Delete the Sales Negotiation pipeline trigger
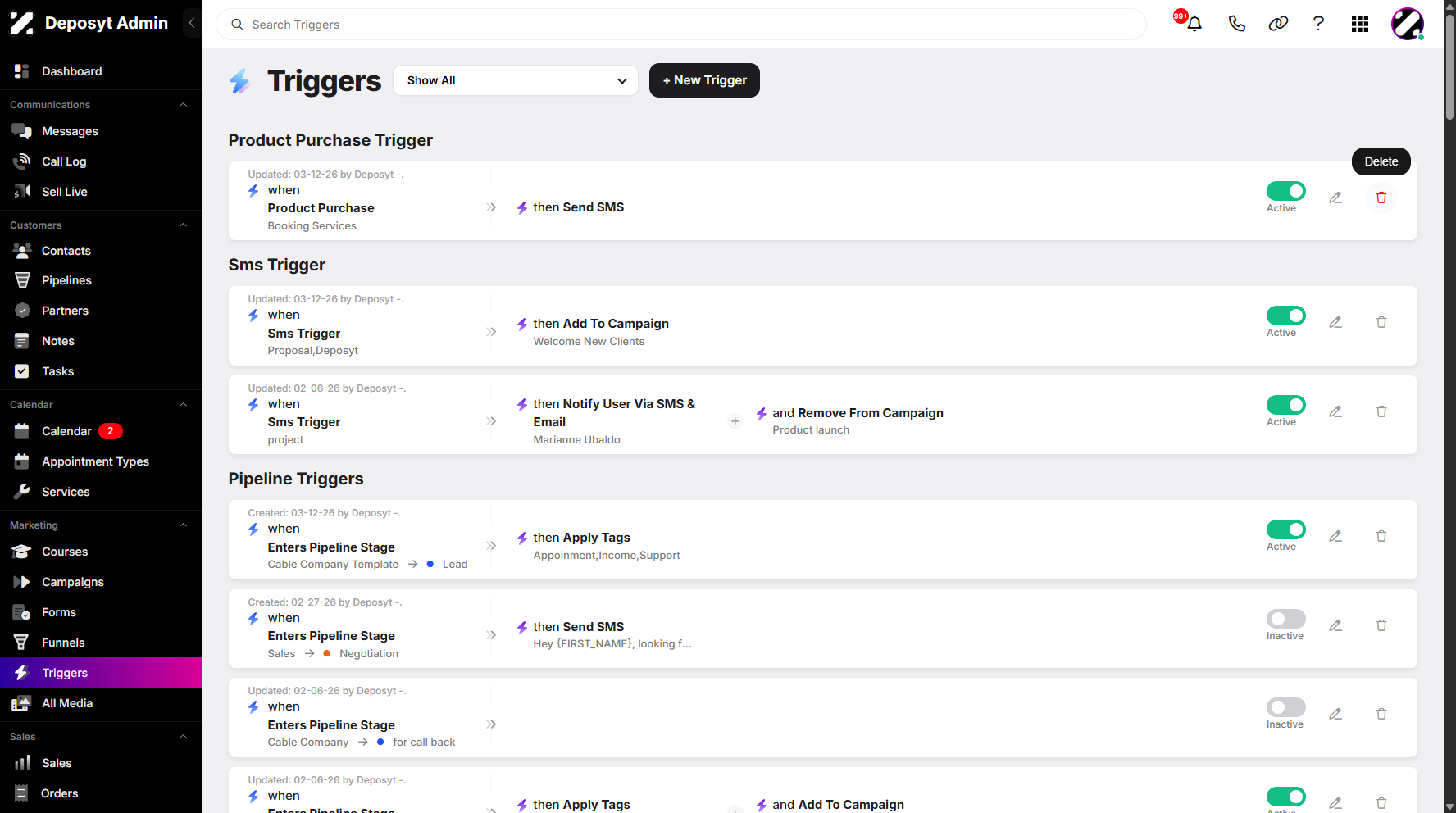This screenshot has width=1456, height=813. point(1381,625)
